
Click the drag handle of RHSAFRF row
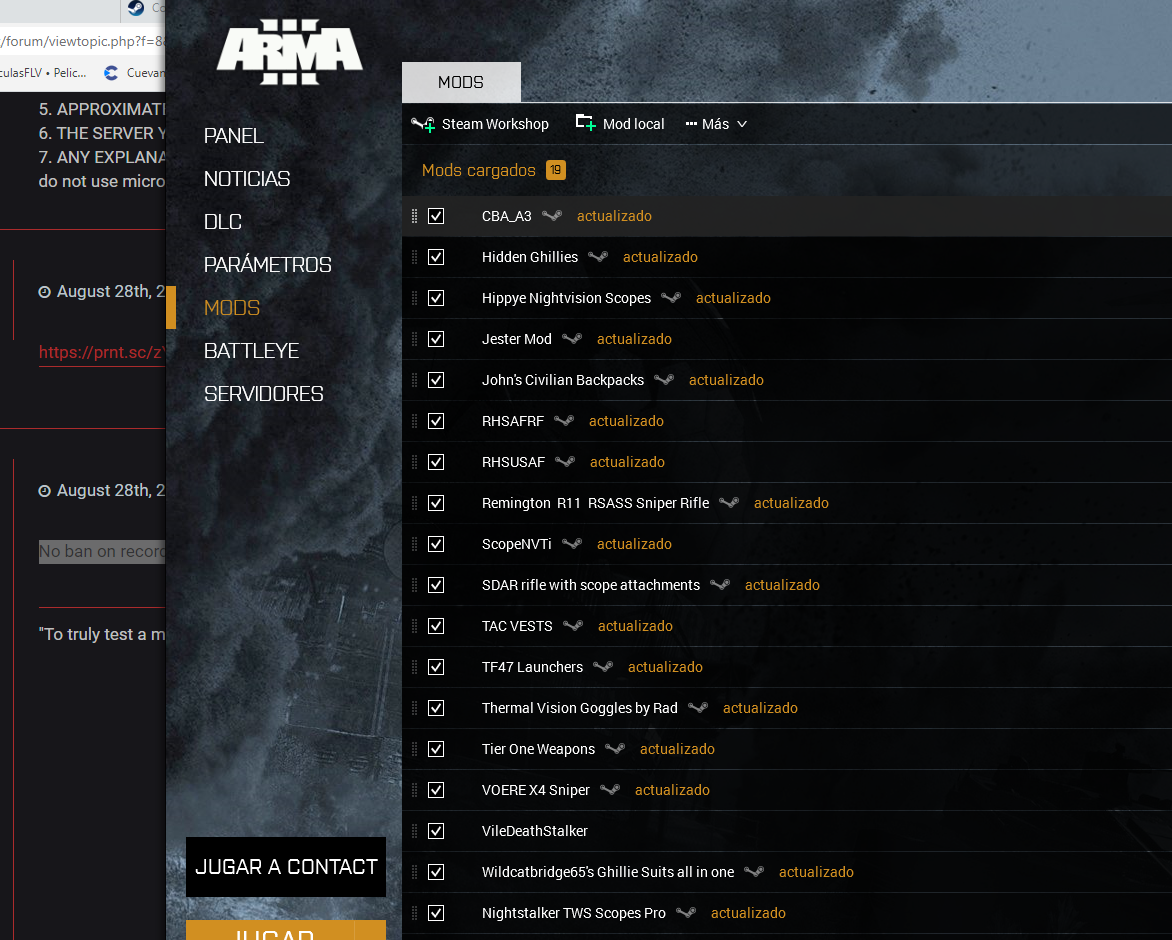415,421
